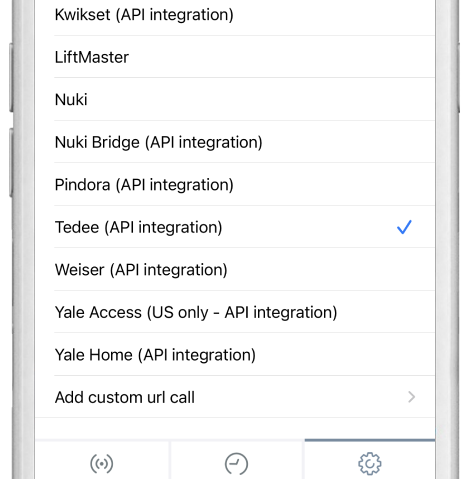The height and width of the screenshot is (479, 463).
Task: Tap the blue checkmark beside Tedee
Action: click(404, 227)
